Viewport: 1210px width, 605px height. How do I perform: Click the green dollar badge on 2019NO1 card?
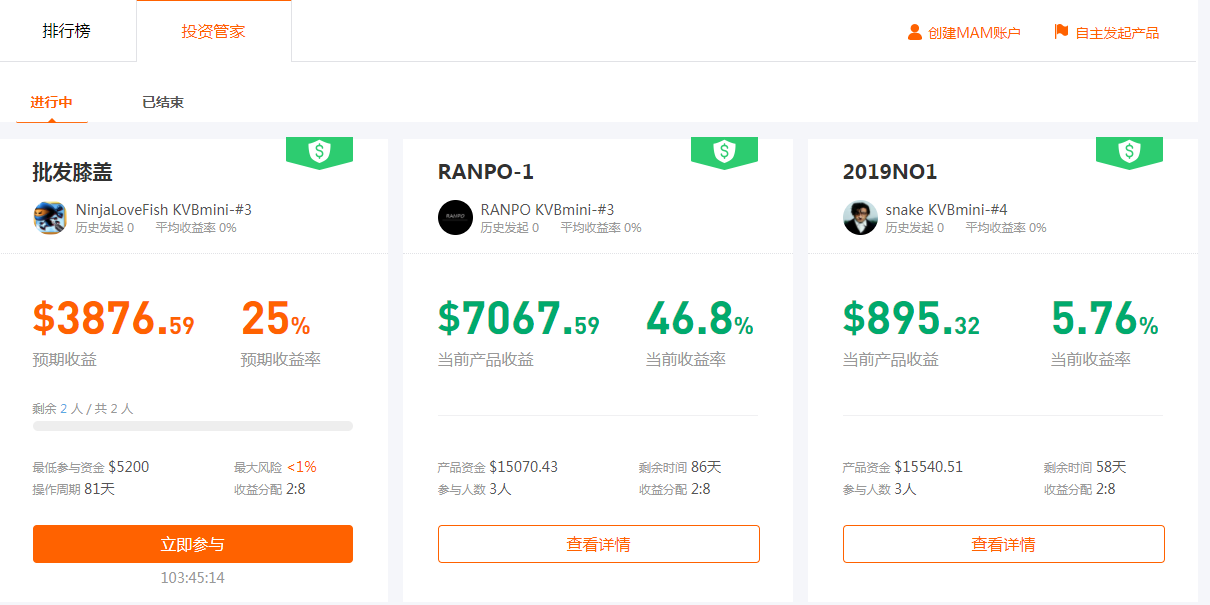point(1129,152)
